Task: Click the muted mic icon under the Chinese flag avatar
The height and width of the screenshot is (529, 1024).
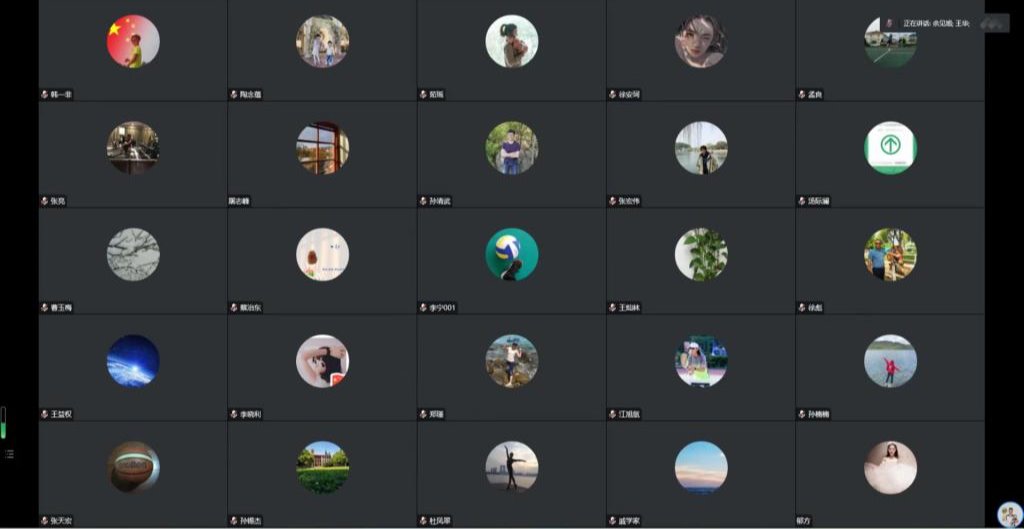Action: pyautogui.click(x=45, y=95)
